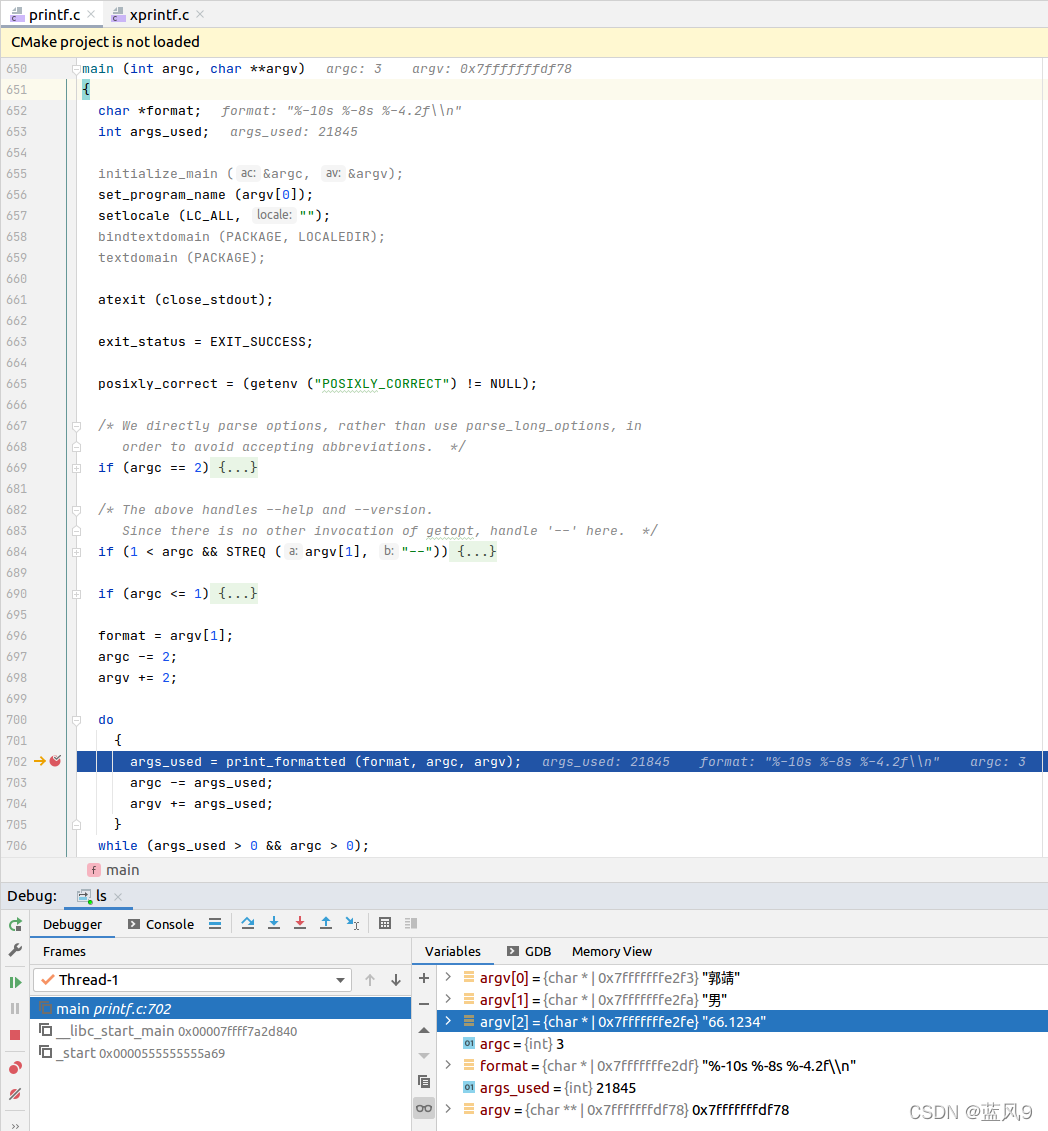
Task: Click folded {...} placeholder on line 684
Action: pos(476,551)
